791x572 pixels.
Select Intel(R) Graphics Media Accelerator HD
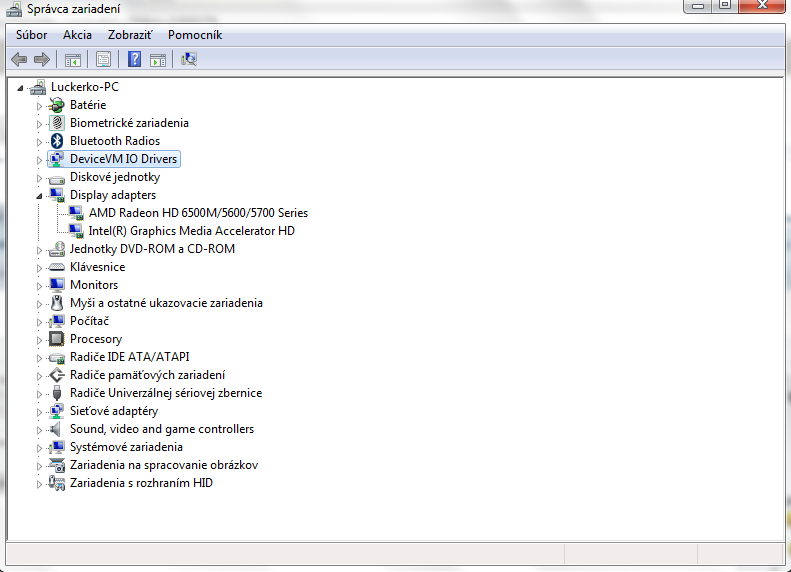pos(192,232)
